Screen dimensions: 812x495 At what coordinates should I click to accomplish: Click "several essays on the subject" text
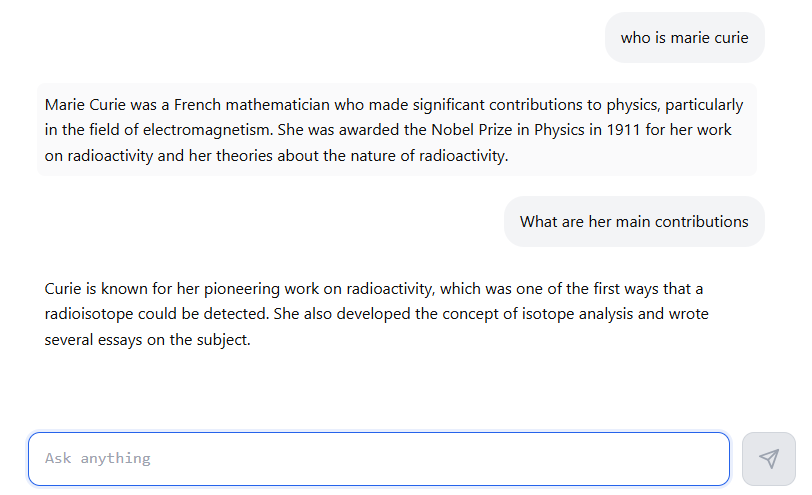click(x=147, y=340)
